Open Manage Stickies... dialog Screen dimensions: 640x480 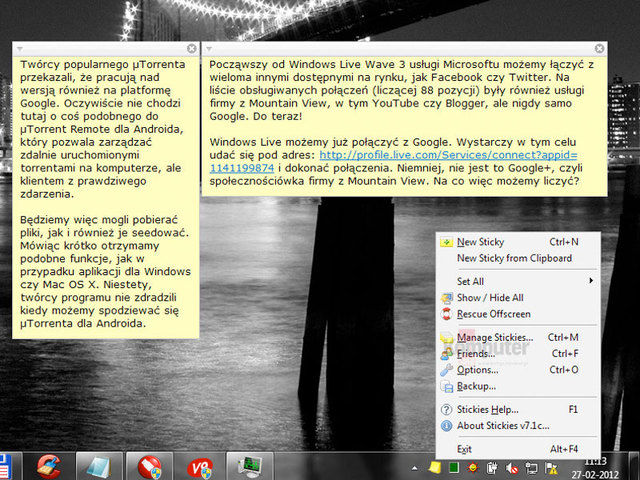[518, 338]
